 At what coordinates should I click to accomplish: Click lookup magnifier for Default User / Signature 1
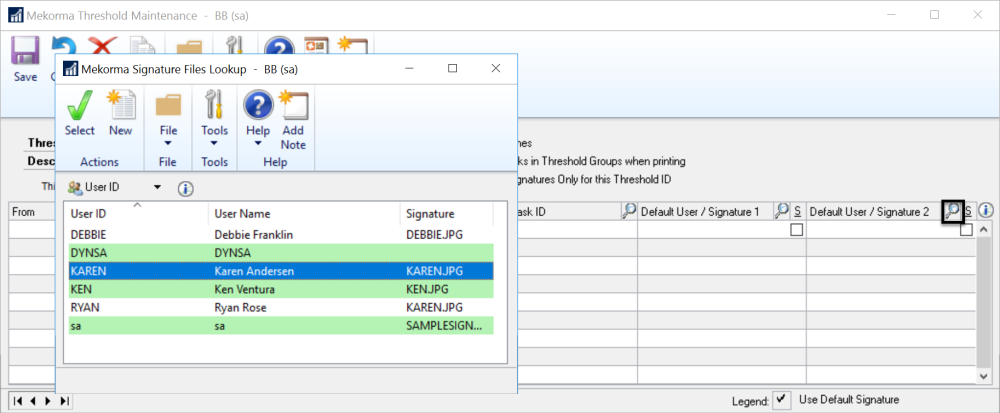[x=781, y=212]
